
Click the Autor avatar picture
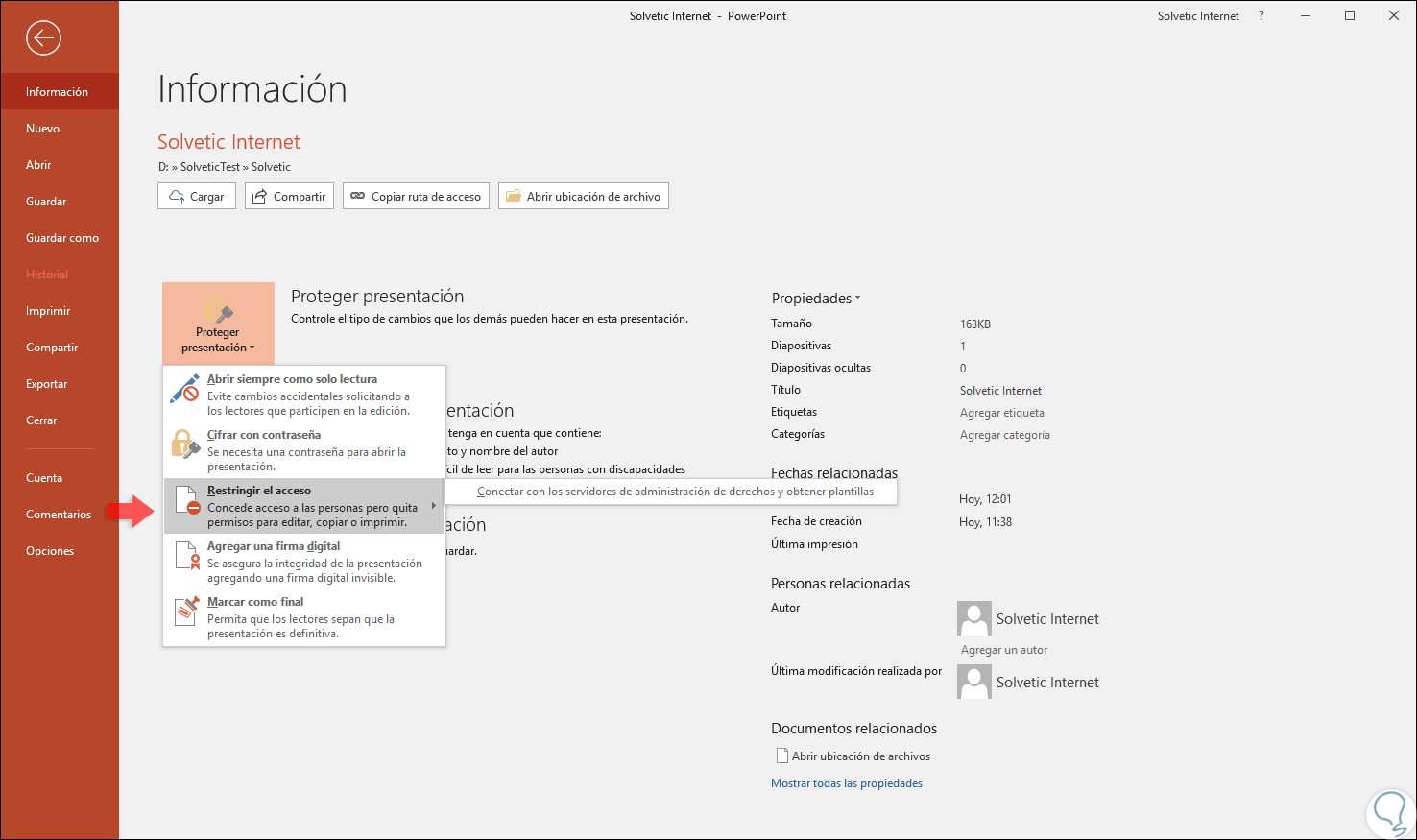pyautogui.click(x=973, y=618)
